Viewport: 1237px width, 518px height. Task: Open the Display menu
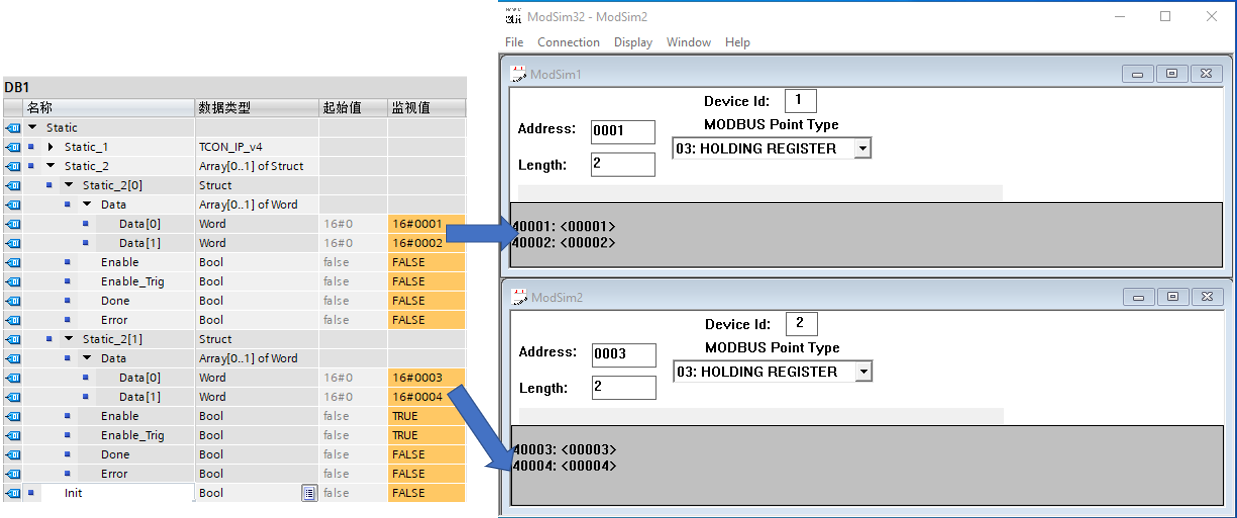tap(633, 42)
